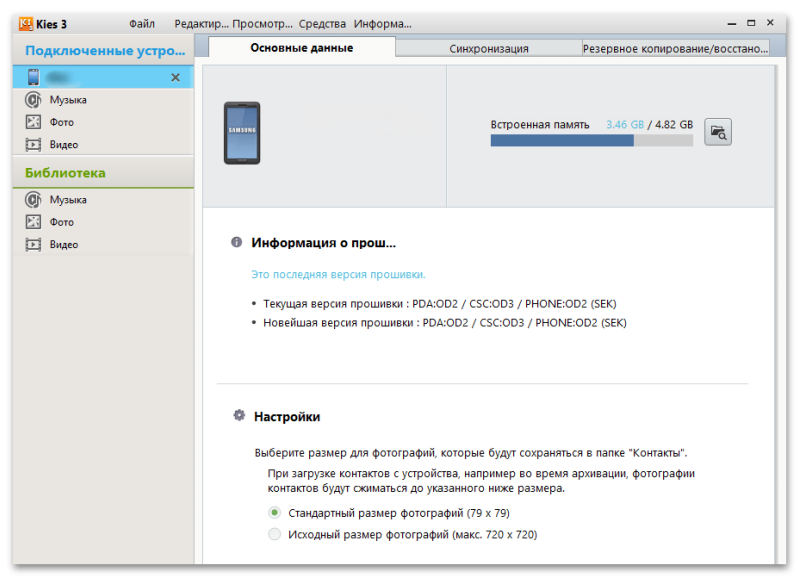Click the Samsung phone image

point(242,133)
